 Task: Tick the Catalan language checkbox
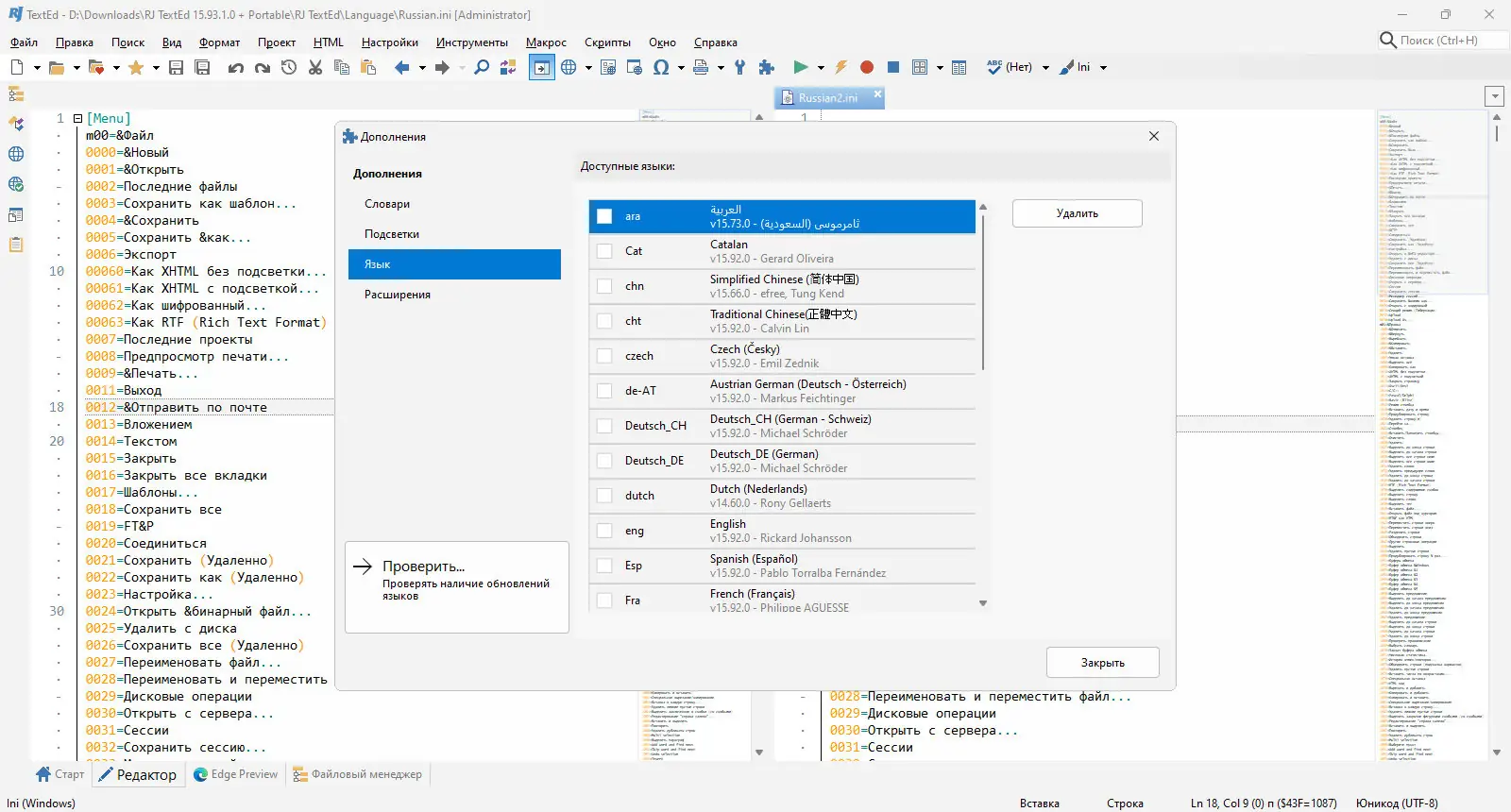click(x=604, y=251)
